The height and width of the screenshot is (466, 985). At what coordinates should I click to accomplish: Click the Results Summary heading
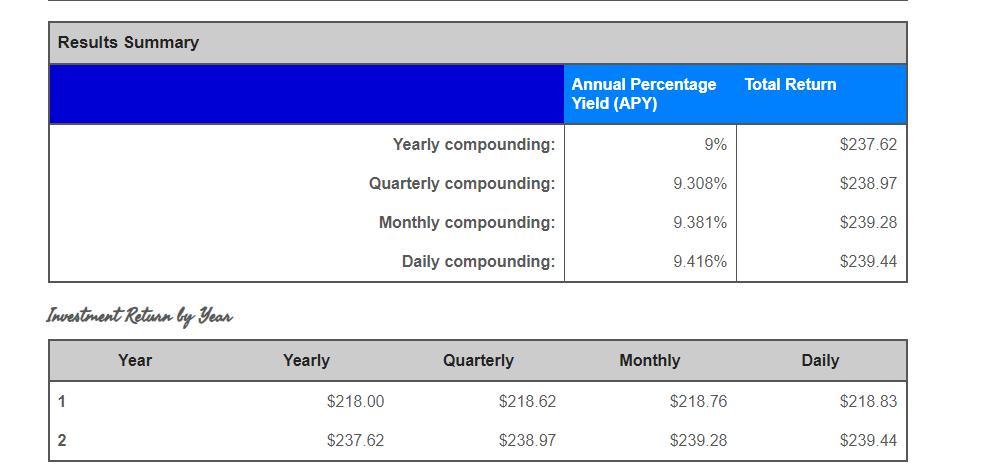click(128, 43)
